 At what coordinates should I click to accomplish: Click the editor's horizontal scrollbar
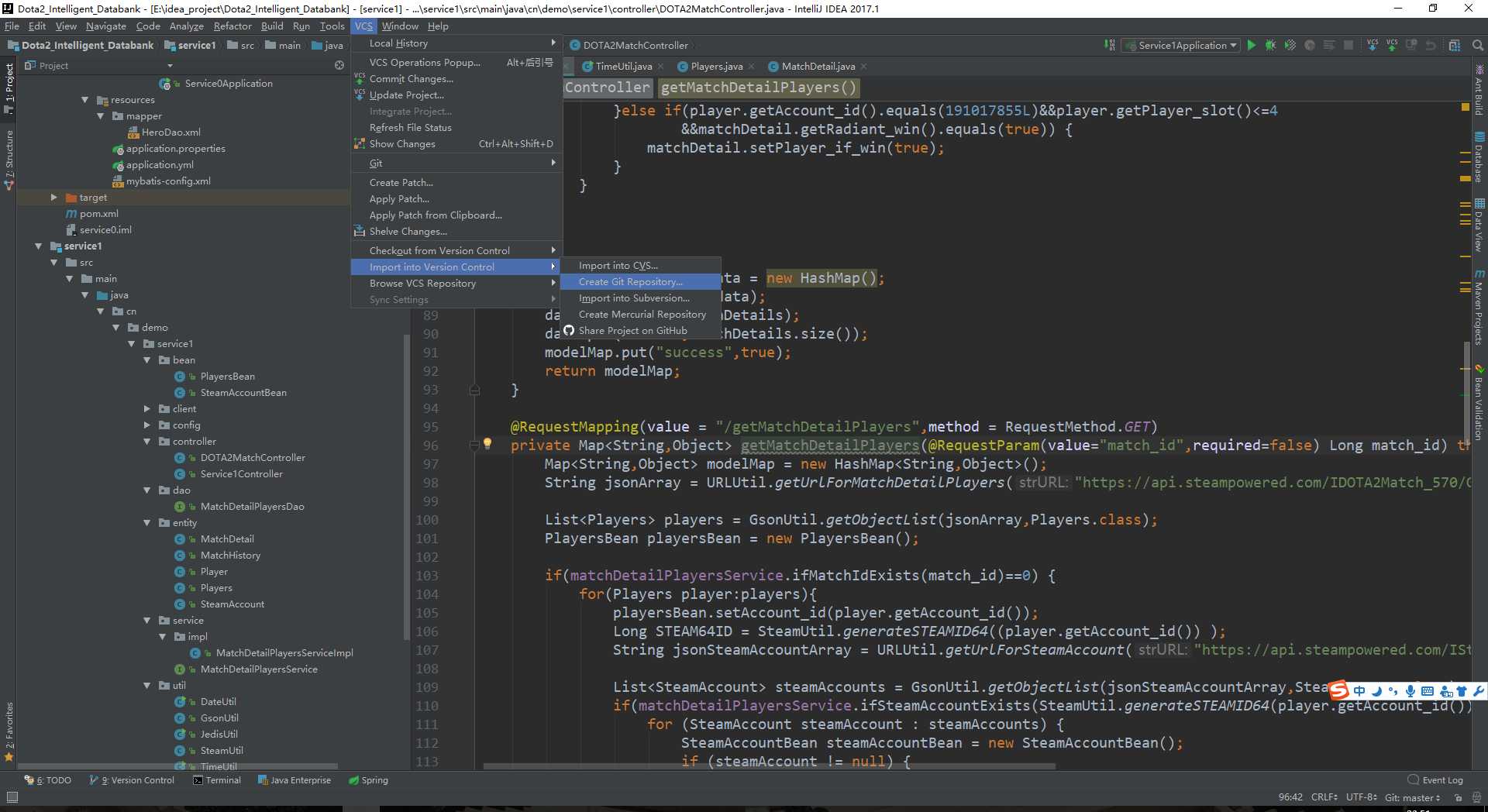pos(767,766)
